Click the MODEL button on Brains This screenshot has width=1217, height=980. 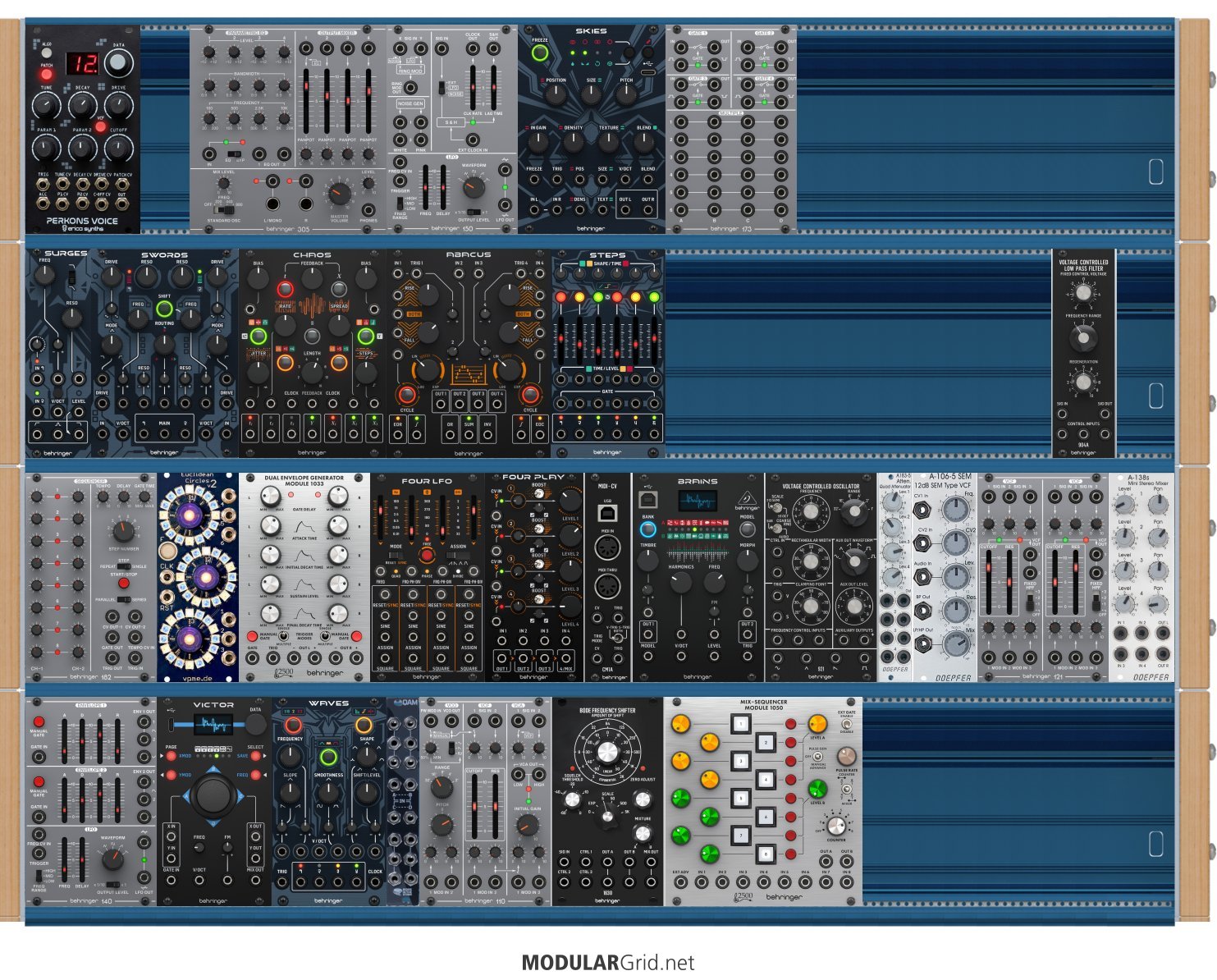(747, 530)
